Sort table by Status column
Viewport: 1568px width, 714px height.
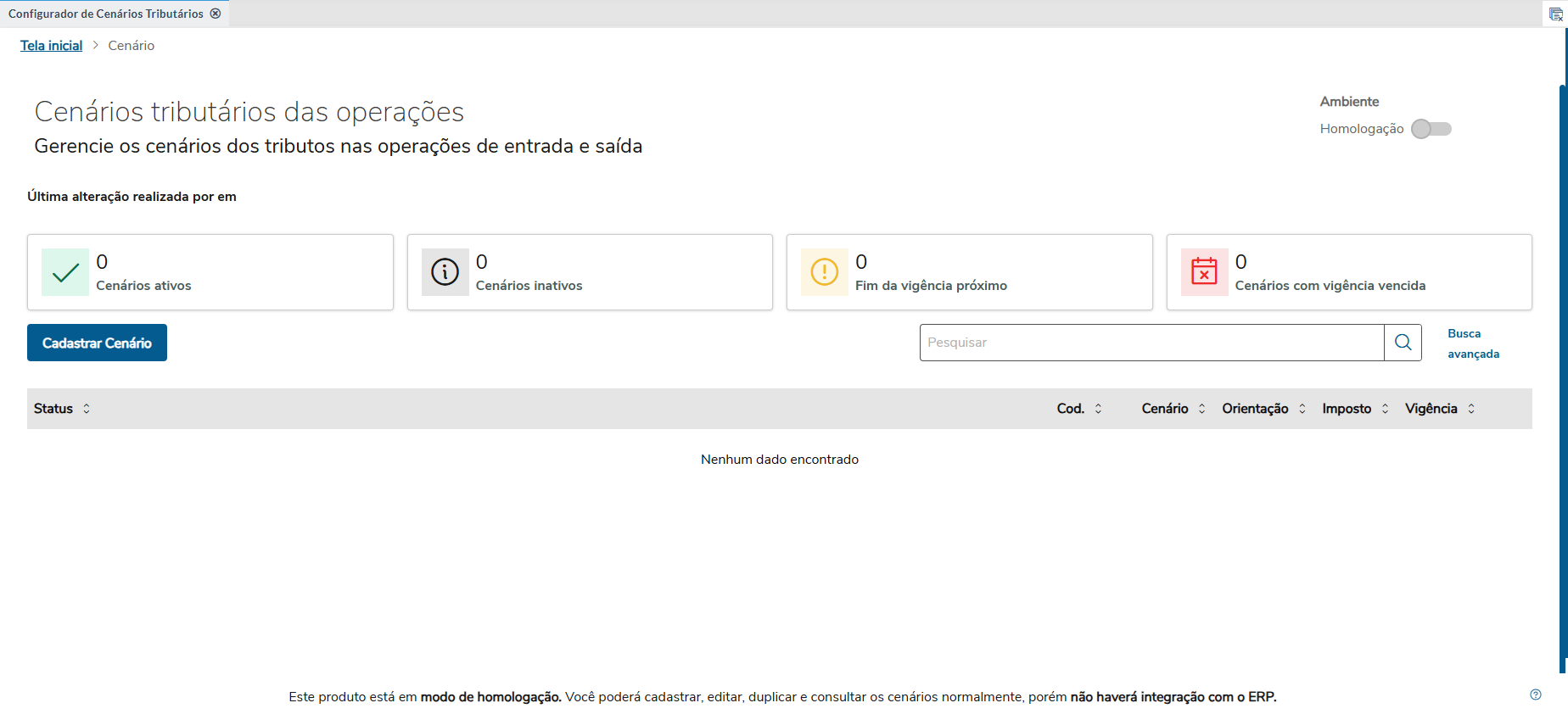[x=87, y=409]
